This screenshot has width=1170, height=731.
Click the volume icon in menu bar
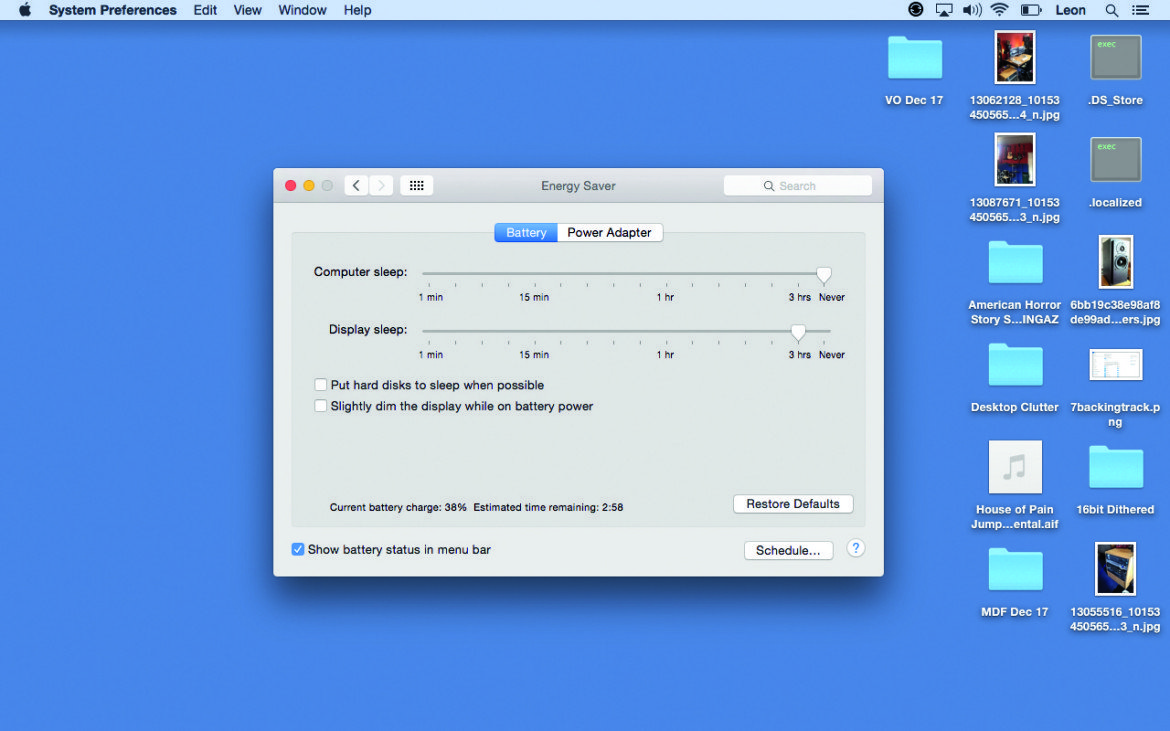[972, 10]
